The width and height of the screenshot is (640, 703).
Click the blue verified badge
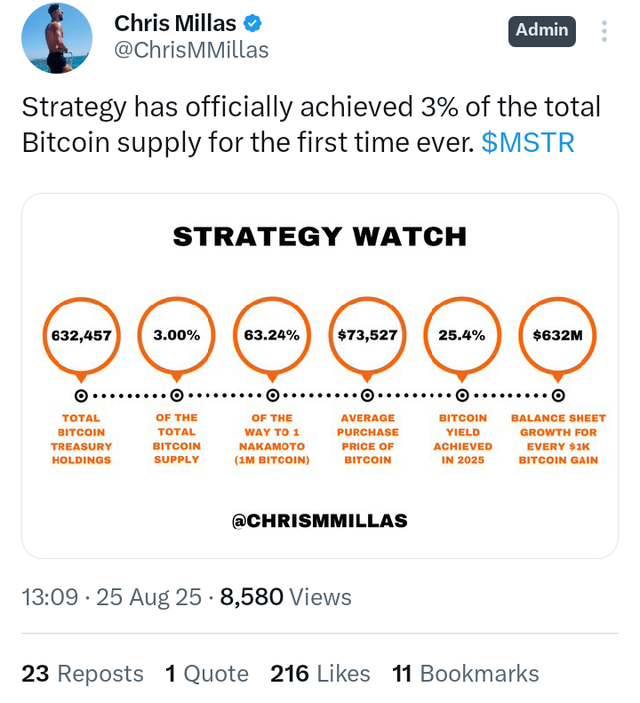[253, 23]
